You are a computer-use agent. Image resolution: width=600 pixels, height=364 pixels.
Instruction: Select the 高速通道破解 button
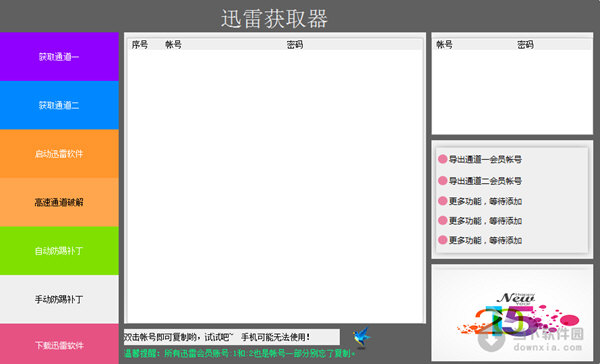point(59,202)
